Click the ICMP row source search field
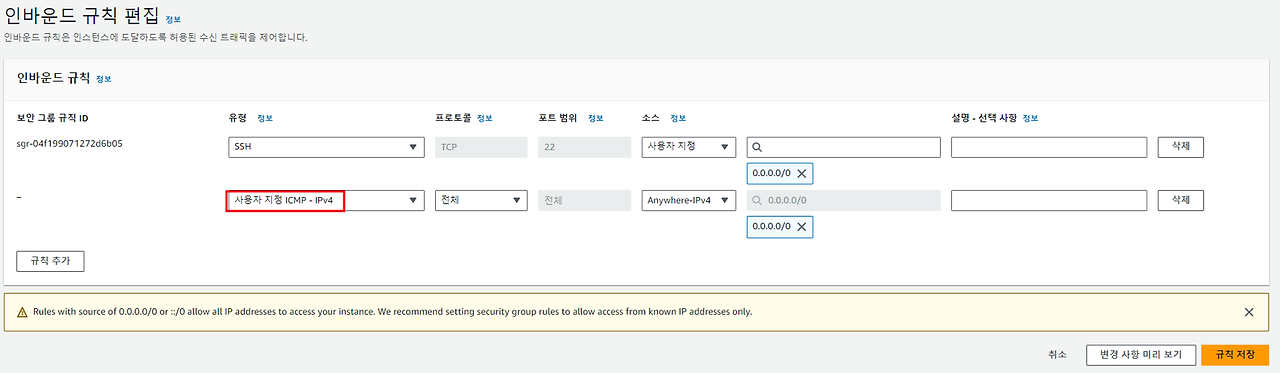1280x373 pixels. 844,200
